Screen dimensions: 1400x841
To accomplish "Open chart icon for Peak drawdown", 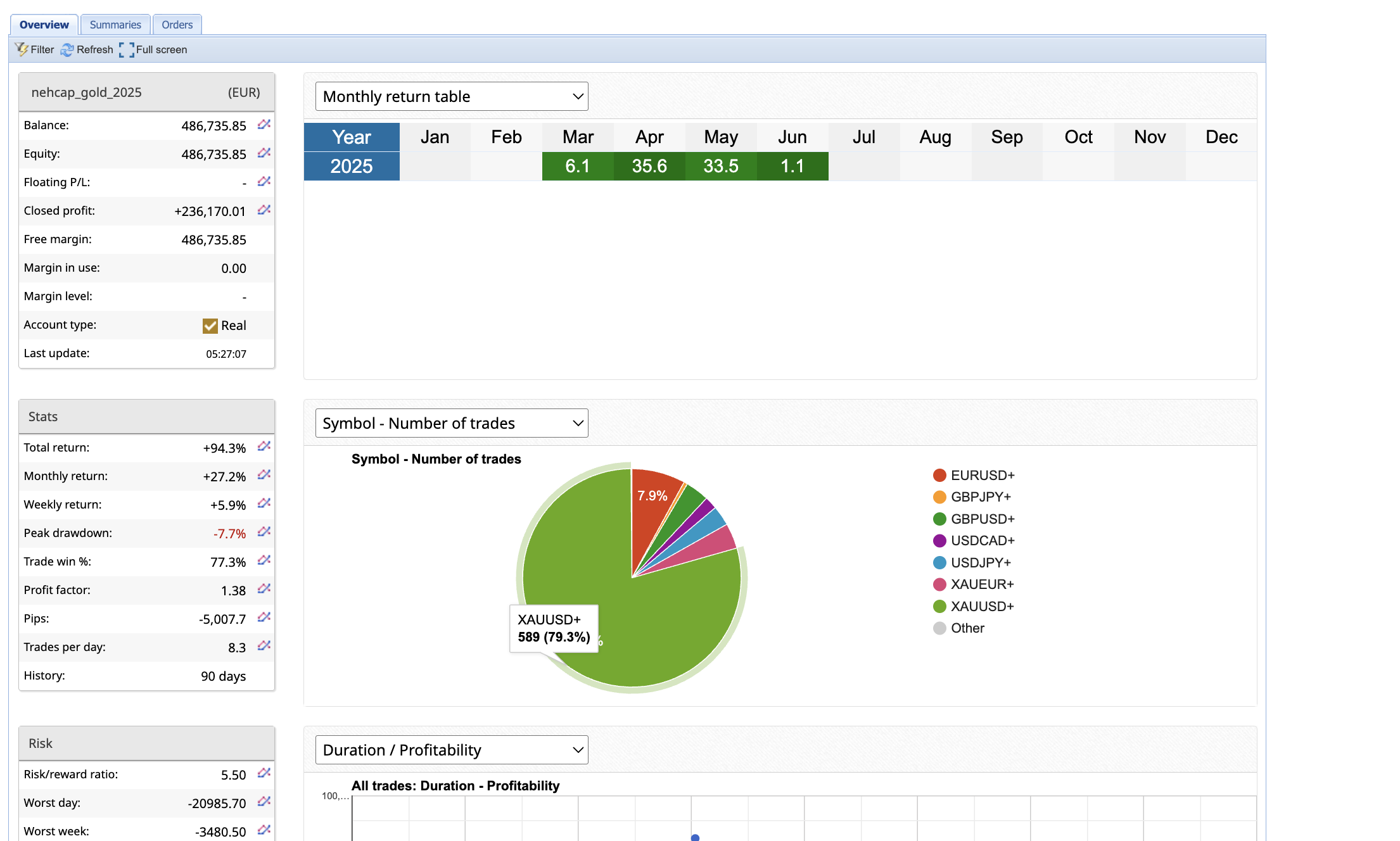I will click(264, 533).
